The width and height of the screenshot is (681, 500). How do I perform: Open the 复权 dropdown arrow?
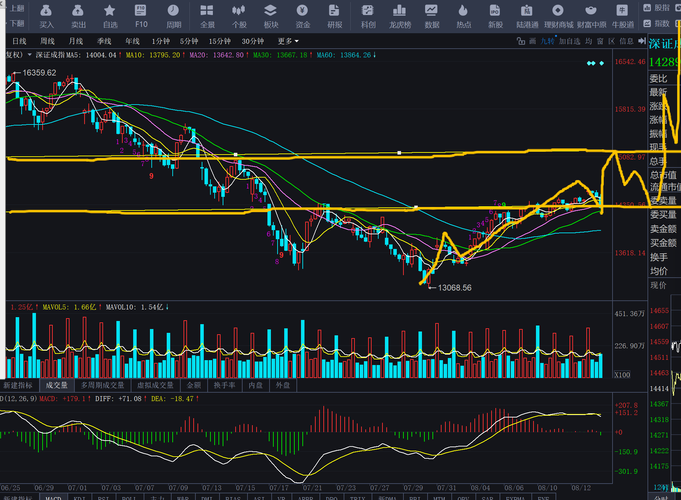coord(30,55)
